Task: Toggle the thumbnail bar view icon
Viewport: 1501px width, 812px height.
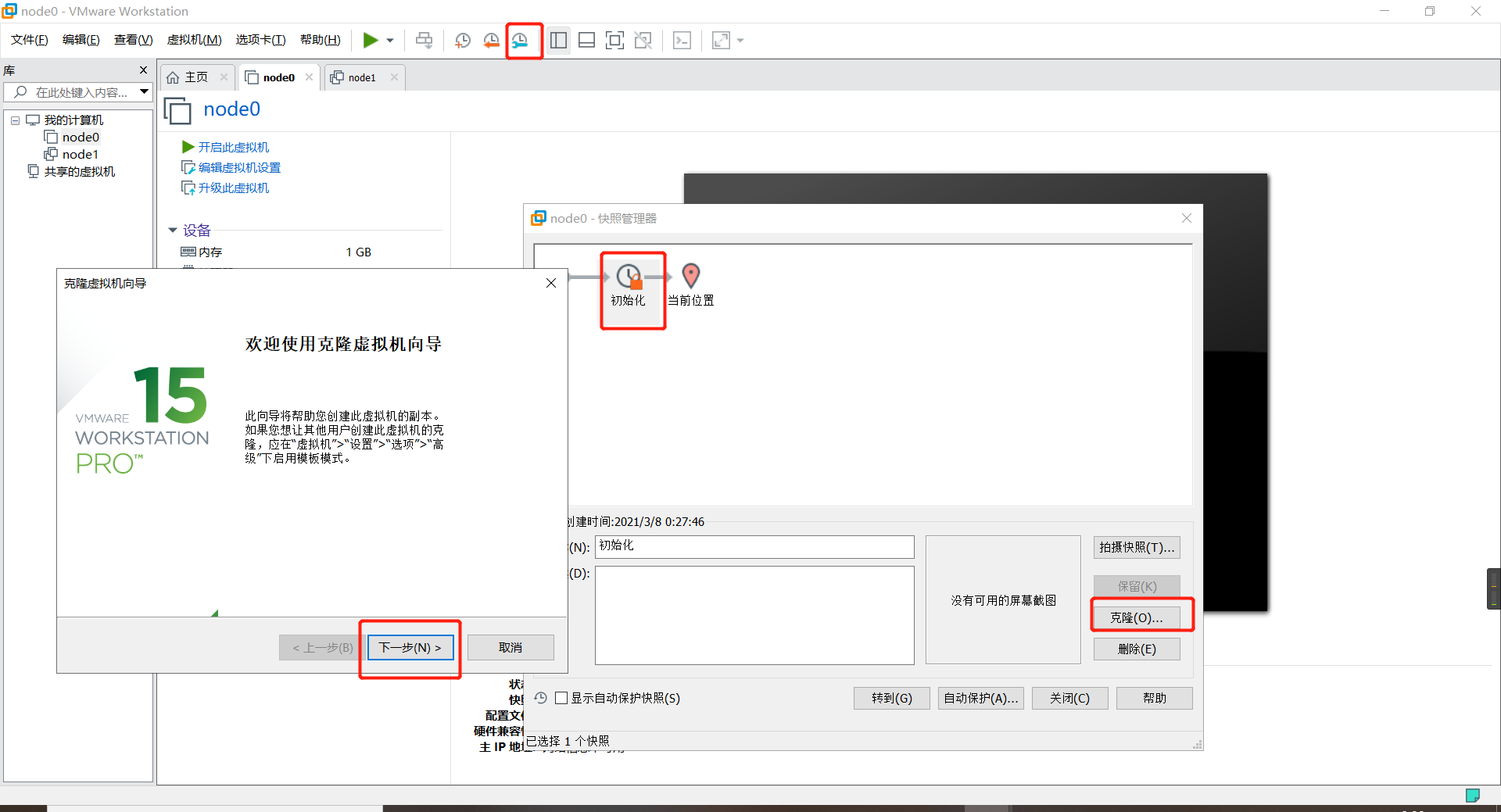Action: tap(586, 40)
